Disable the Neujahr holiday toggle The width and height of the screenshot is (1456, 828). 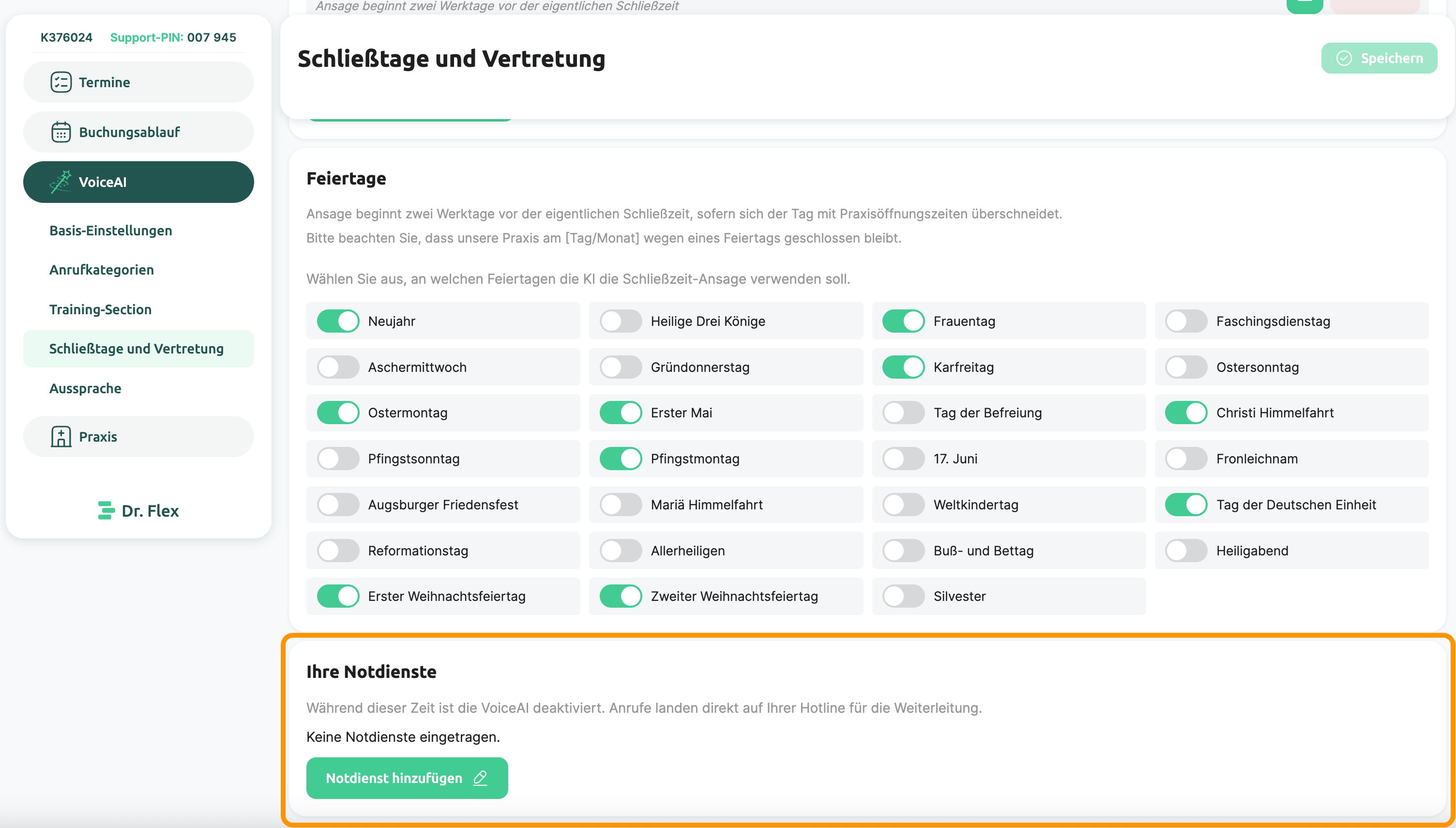tap(338, 321)
